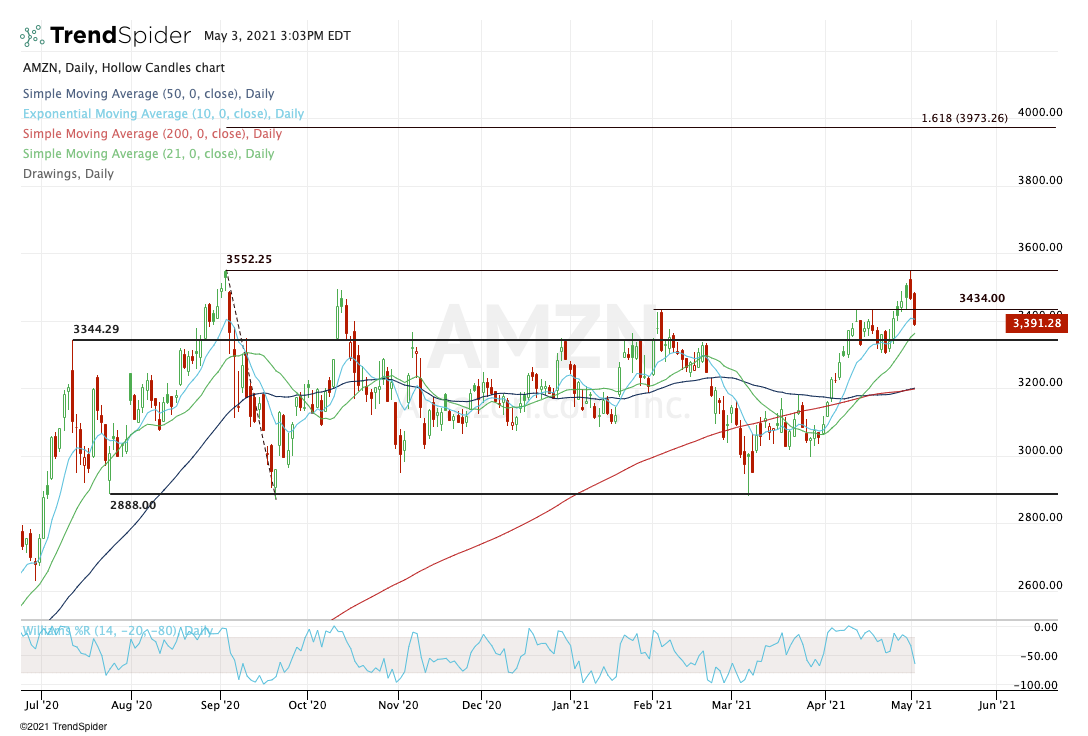
Task: Click the 3800.00 price axis label
Action: tap(1039, 180)
